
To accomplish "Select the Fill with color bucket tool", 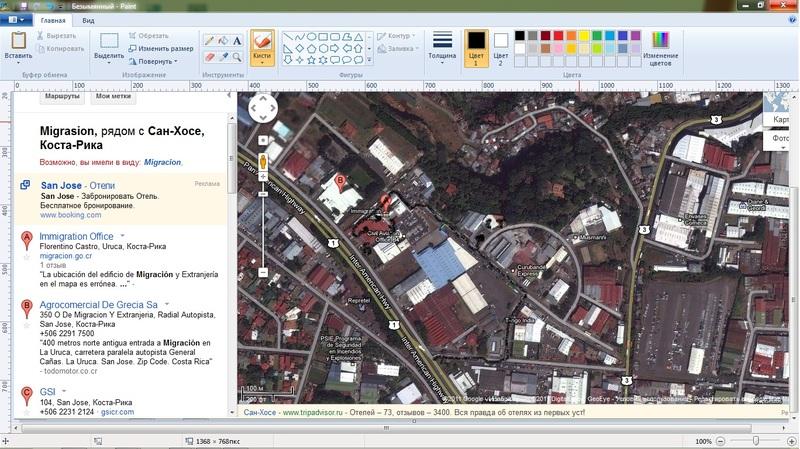I will point(223,41).
